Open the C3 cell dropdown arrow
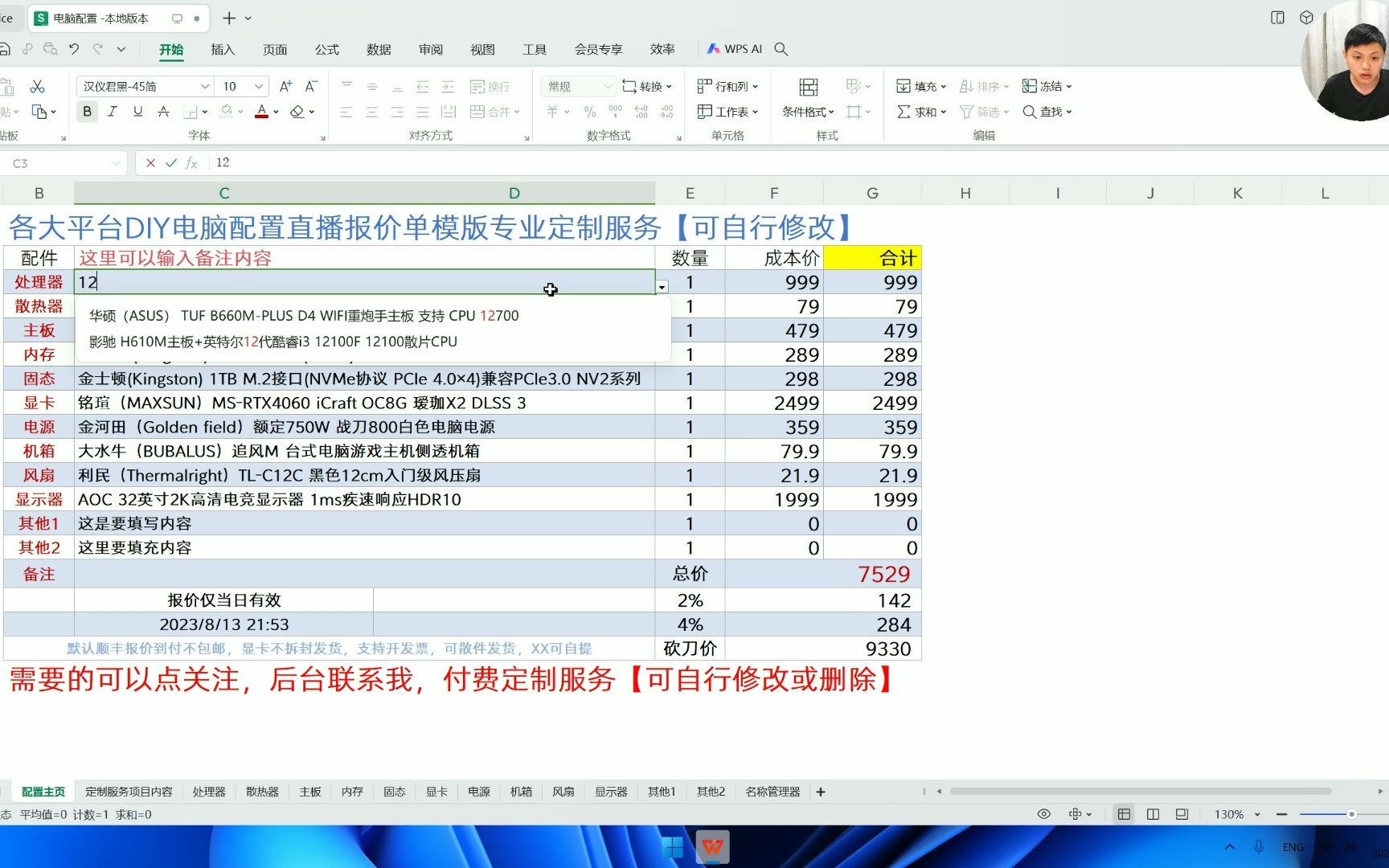This screenshot has width=1389, height=868. (662, 287)
